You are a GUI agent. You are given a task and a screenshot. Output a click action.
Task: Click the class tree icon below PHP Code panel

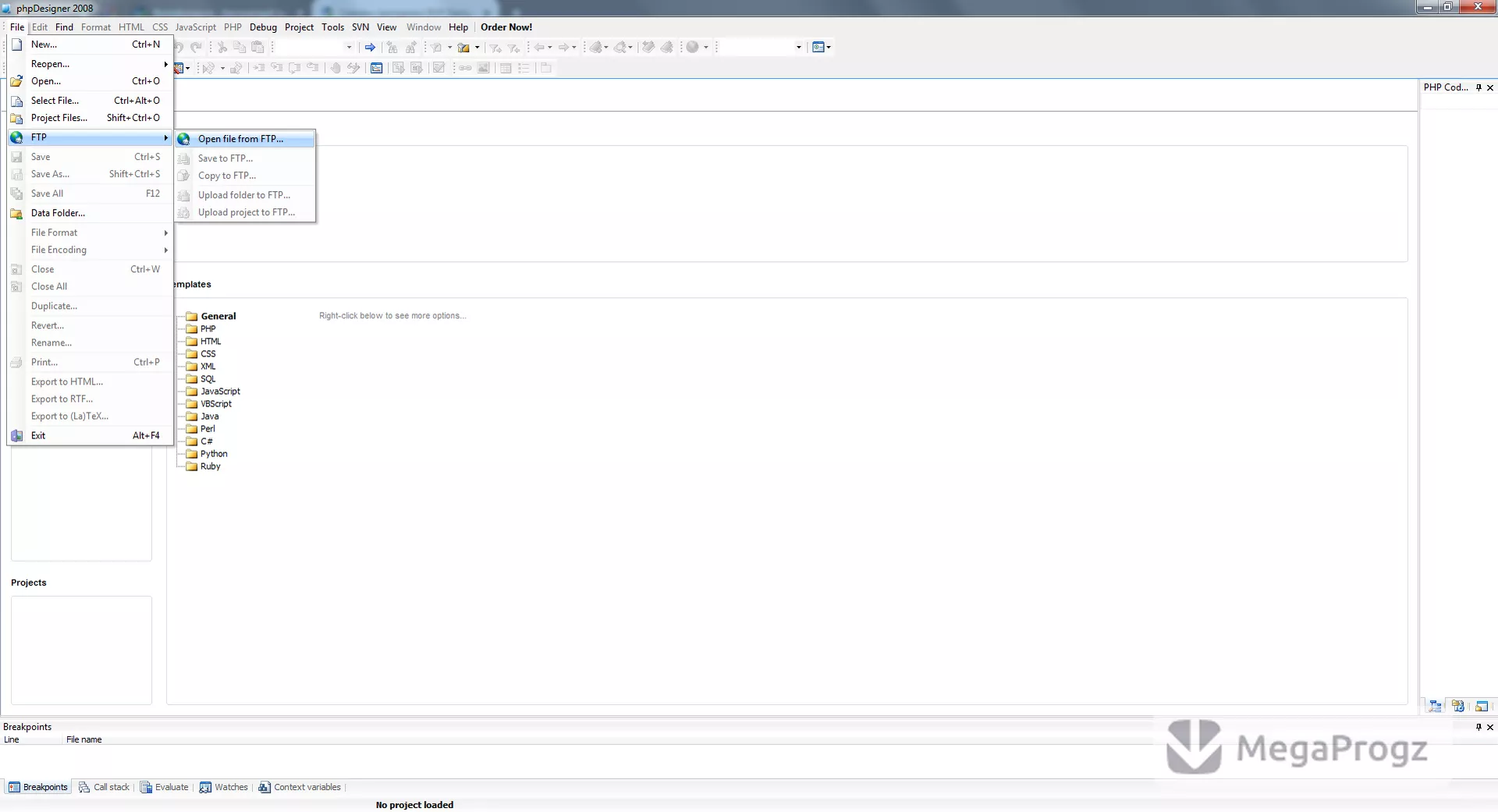tap(1436, 706)
